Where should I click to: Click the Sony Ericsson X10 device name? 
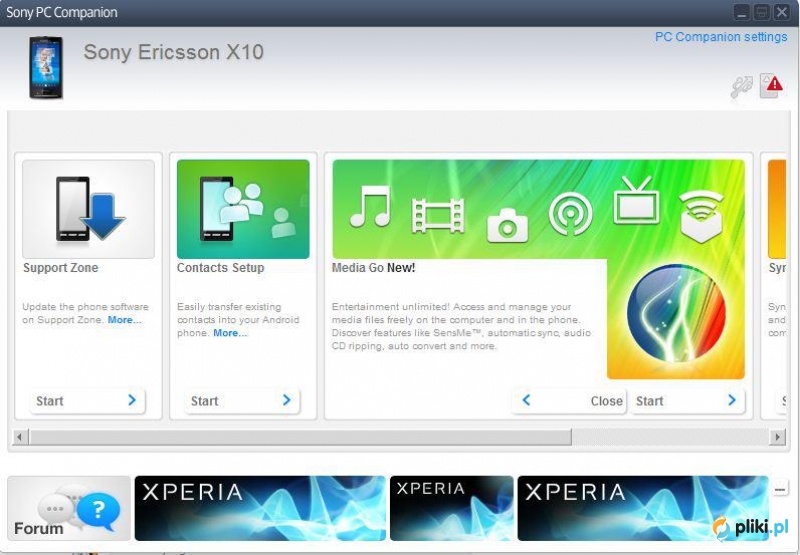click(x=173, y=52)
